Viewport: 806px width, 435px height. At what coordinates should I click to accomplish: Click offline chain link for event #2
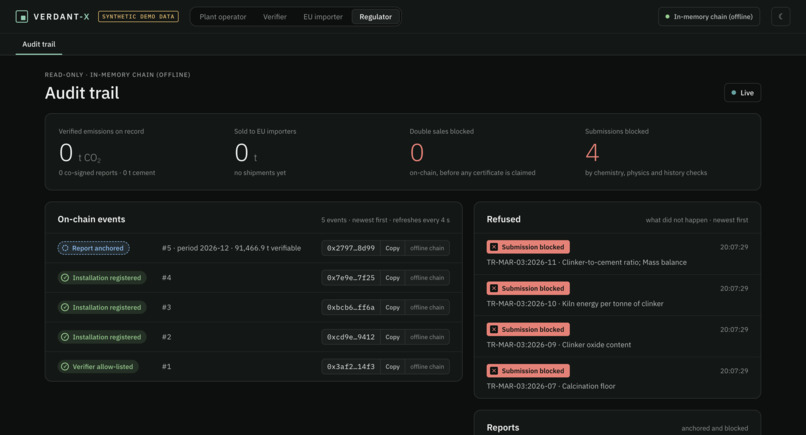pos(427,337)
